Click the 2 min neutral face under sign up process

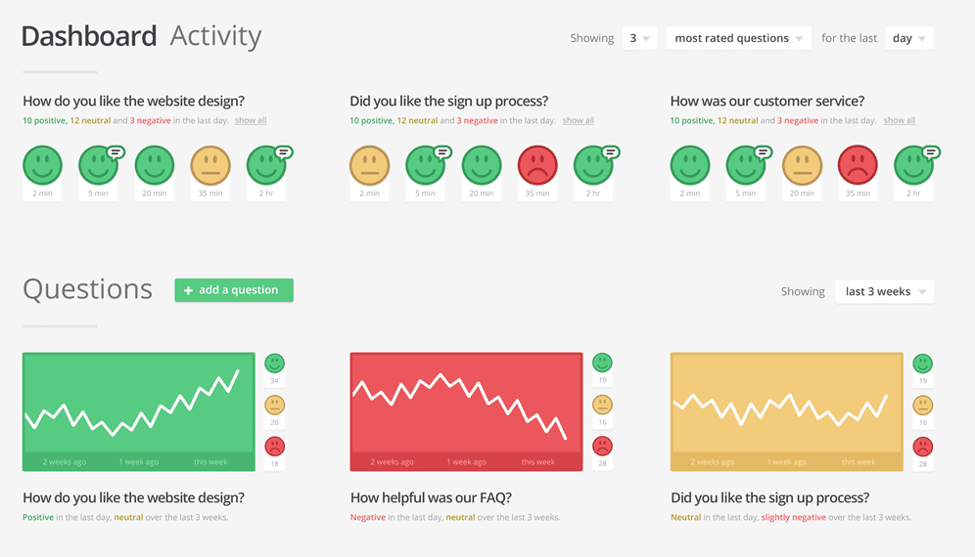click(369, 165)
